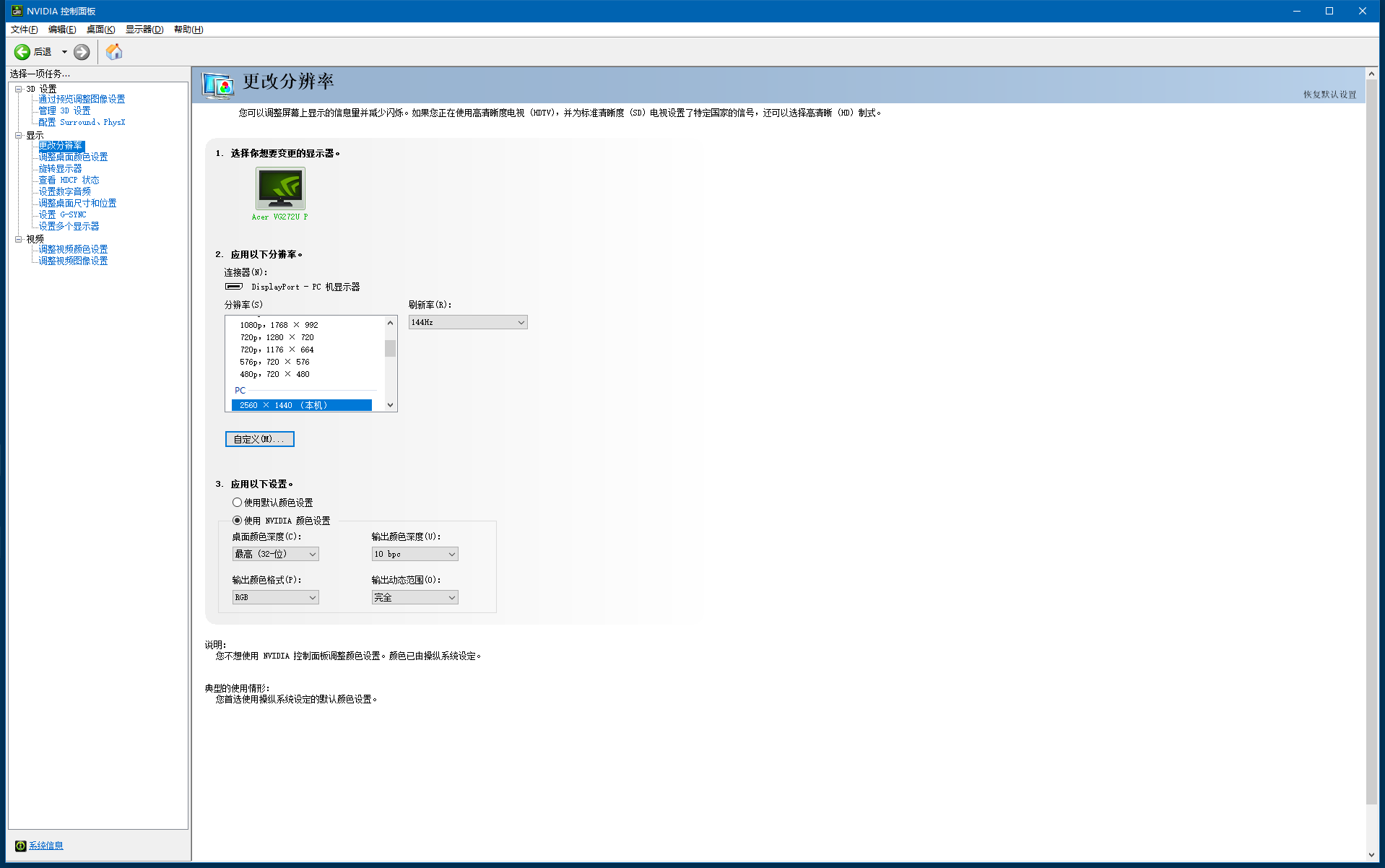Select 使用默认颜色设置 radio button
The width and height of the screenshot is (1385, 868).
click(x=237, y=503)
